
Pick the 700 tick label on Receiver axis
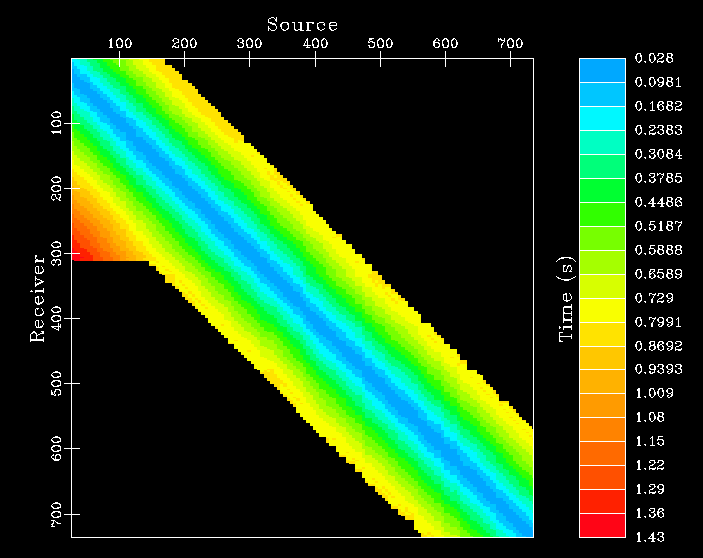tap(56, 514)
